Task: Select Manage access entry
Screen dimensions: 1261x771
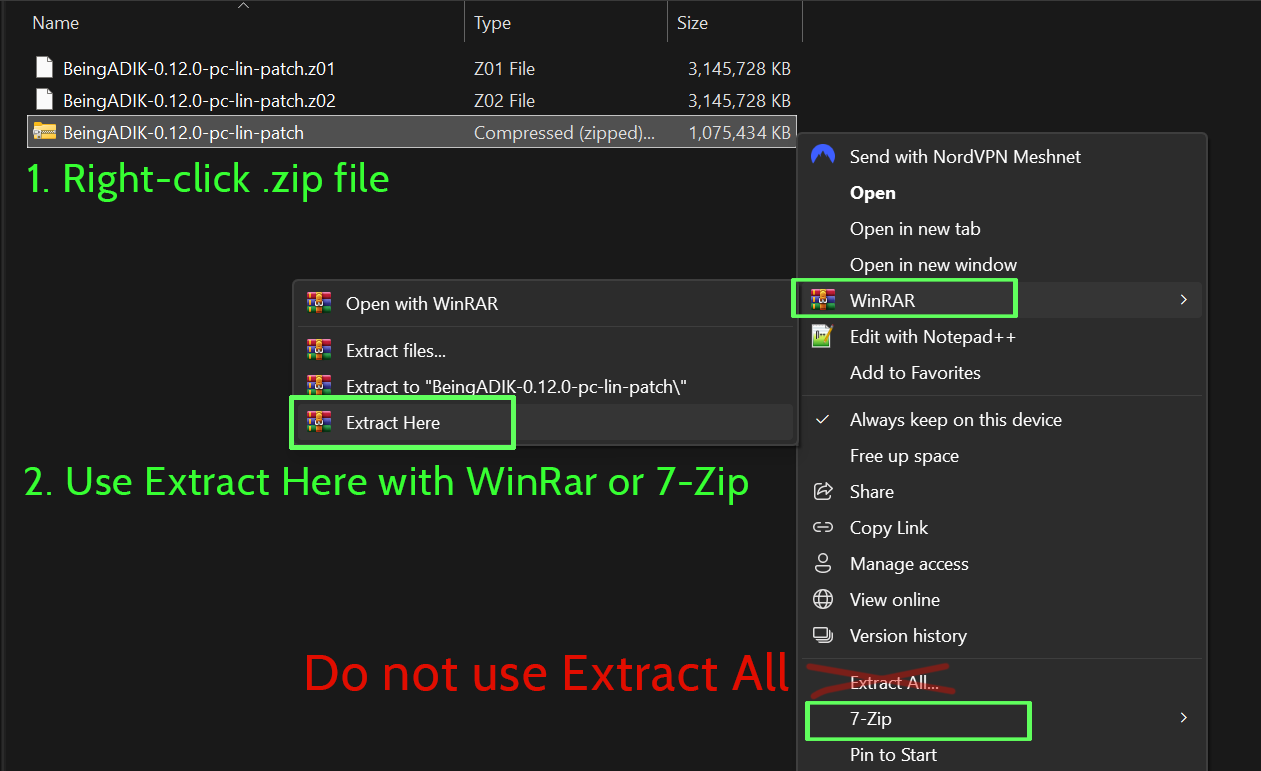Action: [x=909, y=563]
